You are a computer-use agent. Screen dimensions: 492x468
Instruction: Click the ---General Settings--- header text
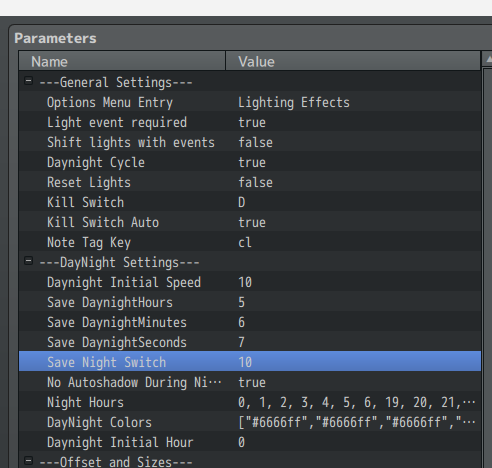coord(116,82)
